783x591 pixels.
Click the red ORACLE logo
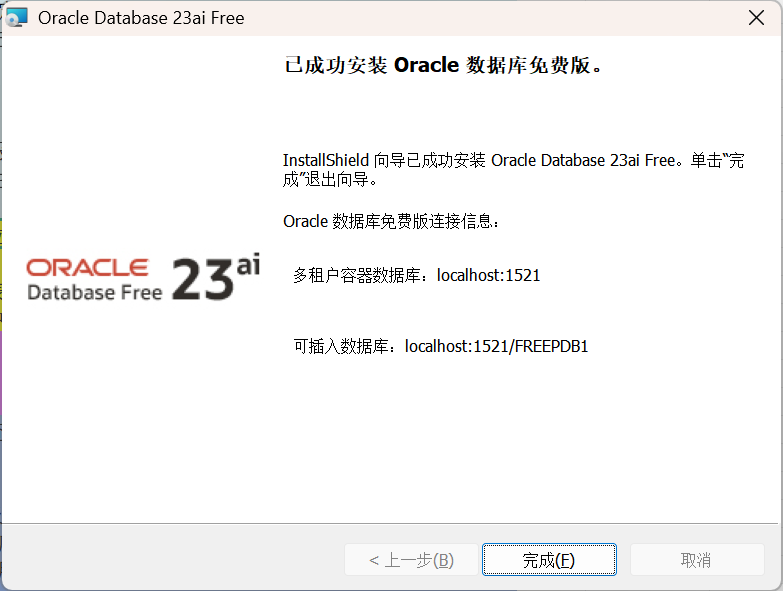coord(87,268)
